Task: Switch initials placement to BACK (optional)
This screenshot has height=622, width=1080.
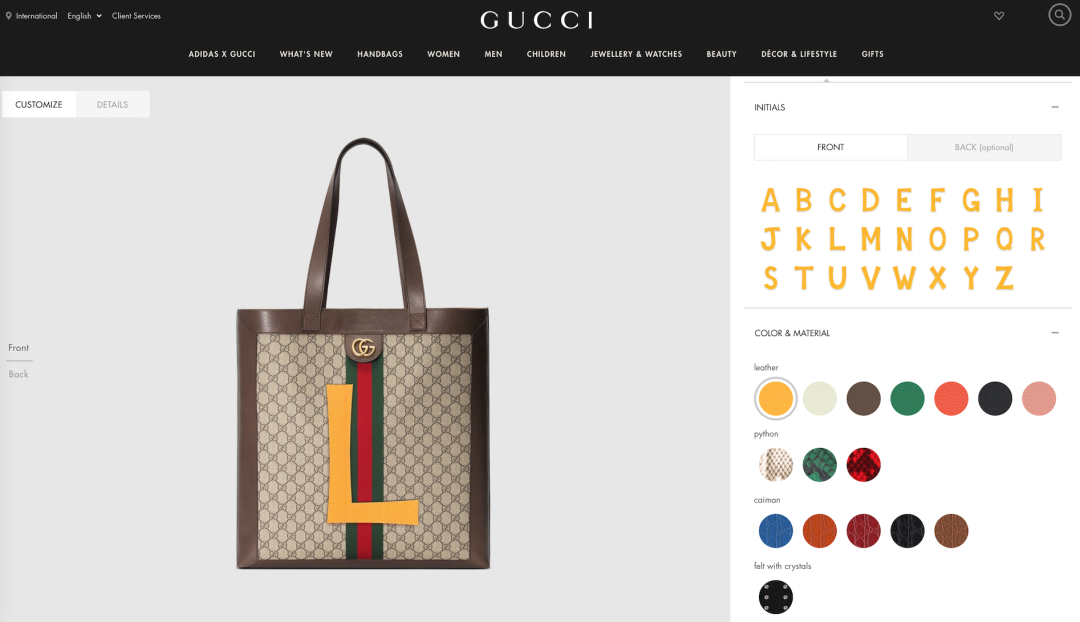Action: [x=984, y=147]
